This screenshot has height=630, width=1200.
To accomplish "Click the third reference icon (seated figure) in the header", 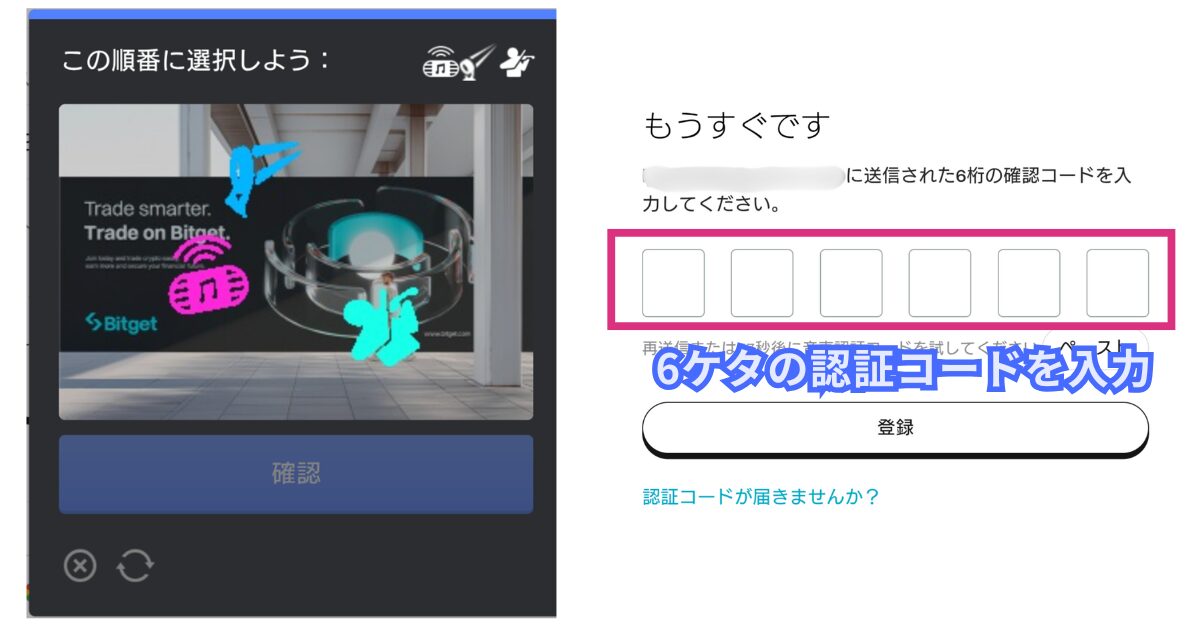I will point(518,62).
